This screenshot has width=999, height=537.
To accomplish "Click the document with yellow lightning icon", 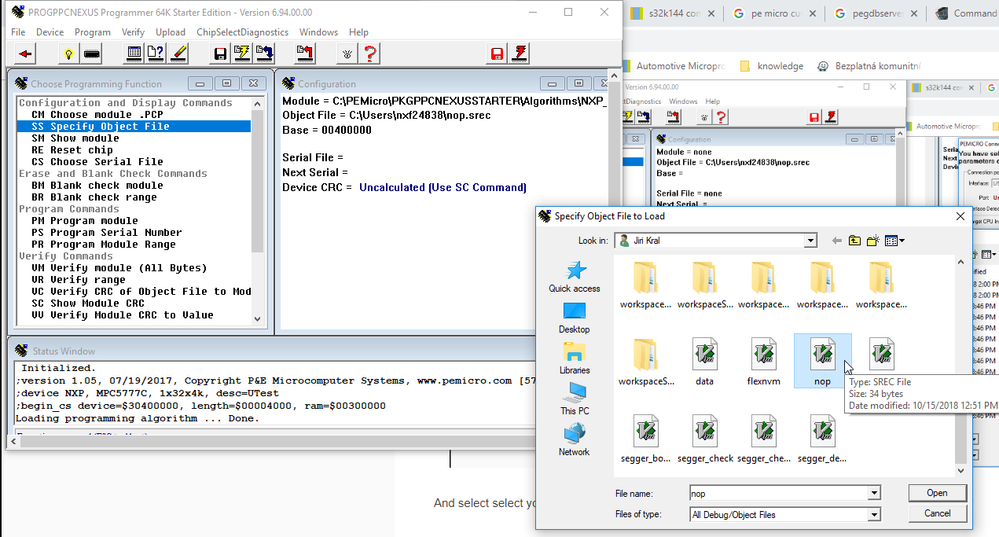I will point(242,54).
